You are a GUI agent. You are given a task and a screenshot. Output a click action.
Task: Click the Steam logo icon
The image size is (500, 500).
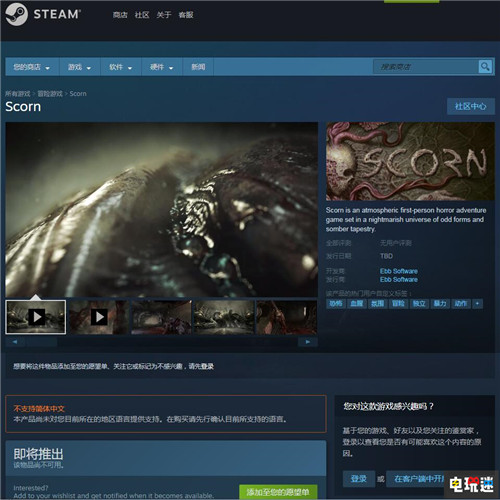point(16,14)
